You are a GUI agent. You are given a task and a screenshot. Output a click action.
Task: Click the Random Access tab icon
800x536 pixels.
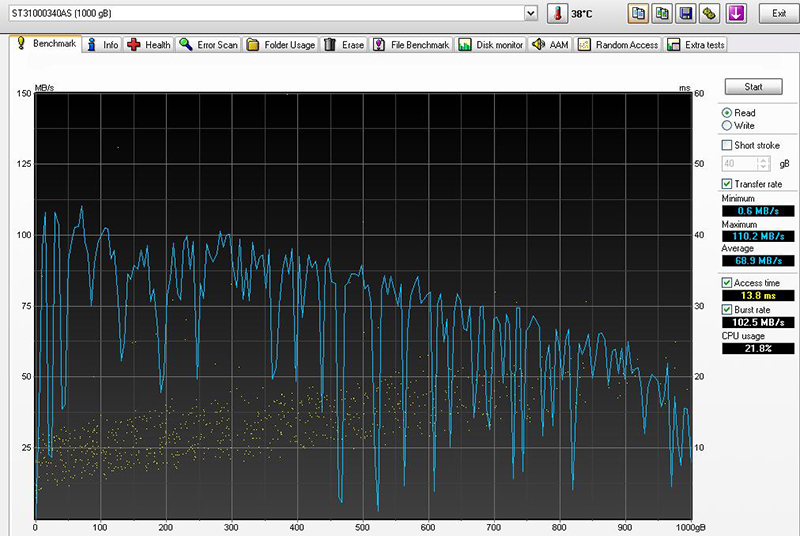click(x=584, y=45)
